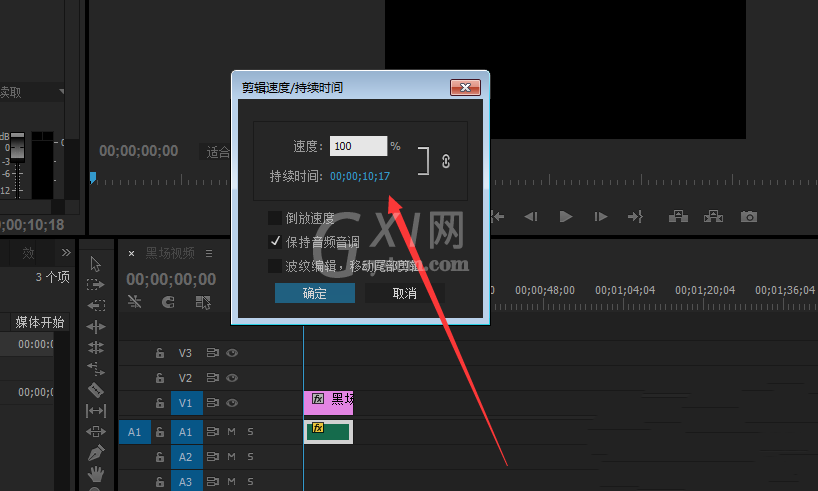Screen dimensions: 818x491
Task: Select the Razor tool
Action: click(96, 390)
